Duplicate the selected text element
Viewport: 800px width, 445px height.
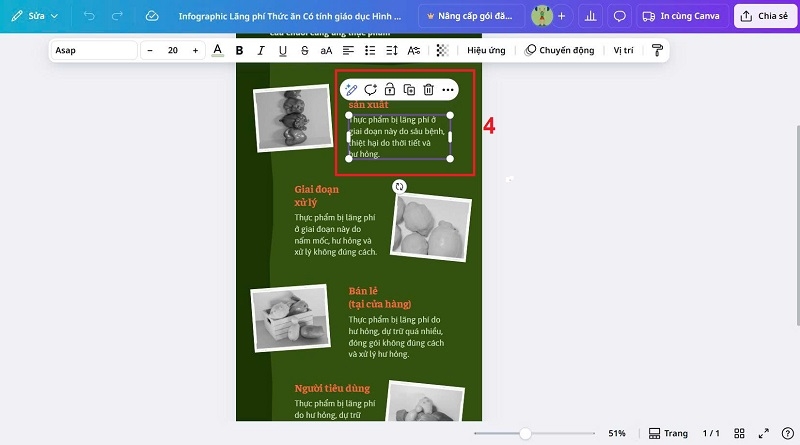[409, 90]
